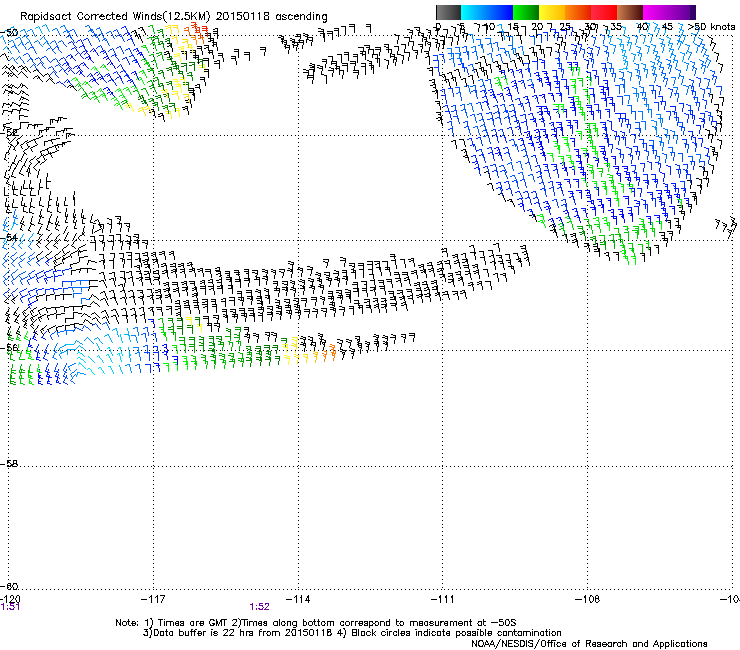Select the green 15-20 knots legend color
Viewport: 740px width, 650px height.
[526, 12]
